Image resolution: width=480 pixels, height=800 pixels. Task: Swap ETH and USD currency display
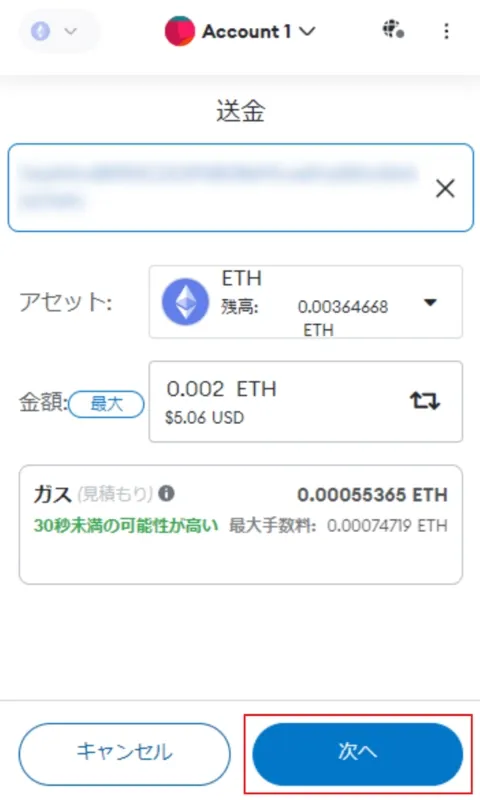click(x=425, y=401)
